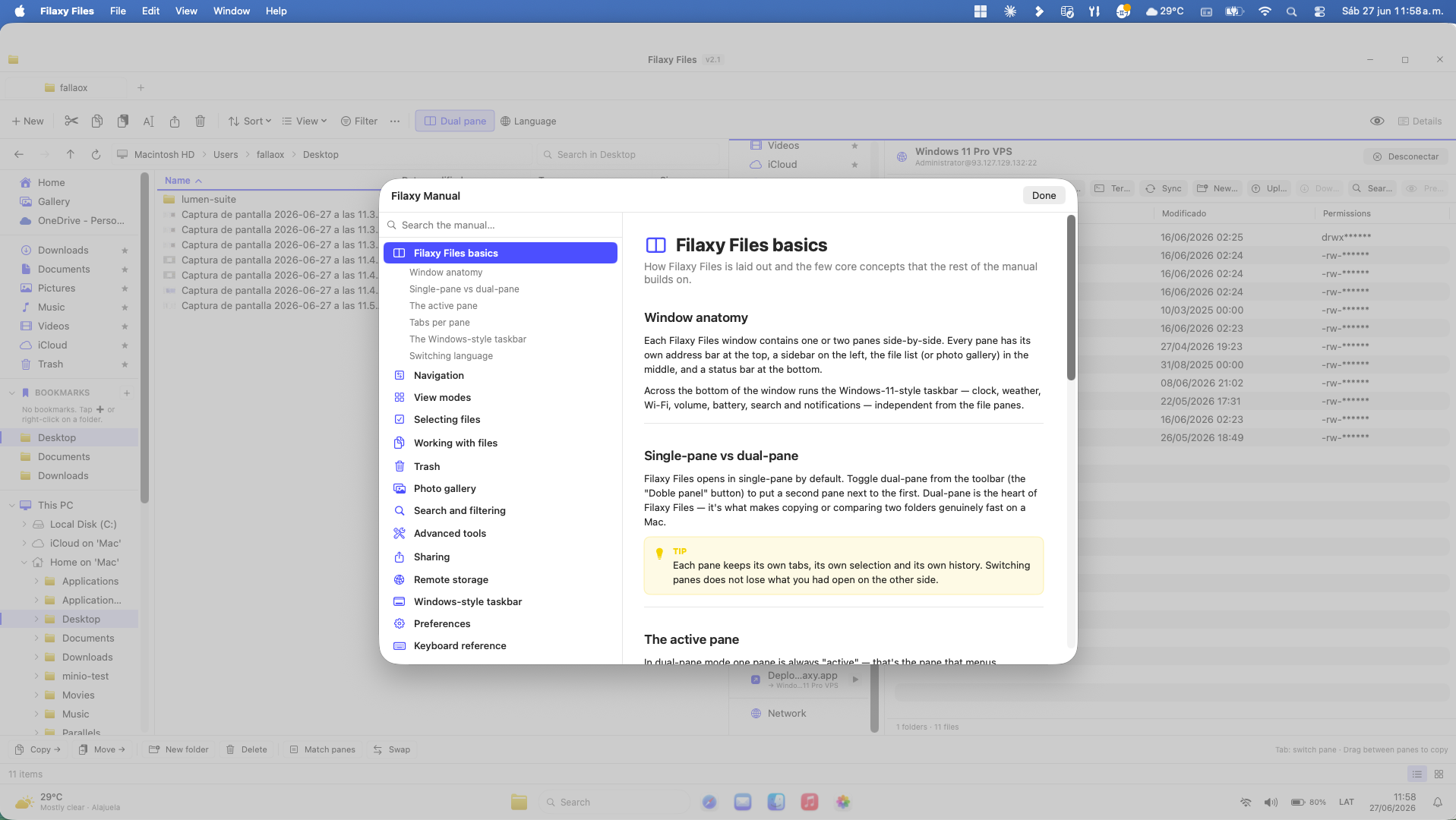Toggle the Dual pane button
The height and width of the screenshot is (820, 1456).
tap(454, 121)
